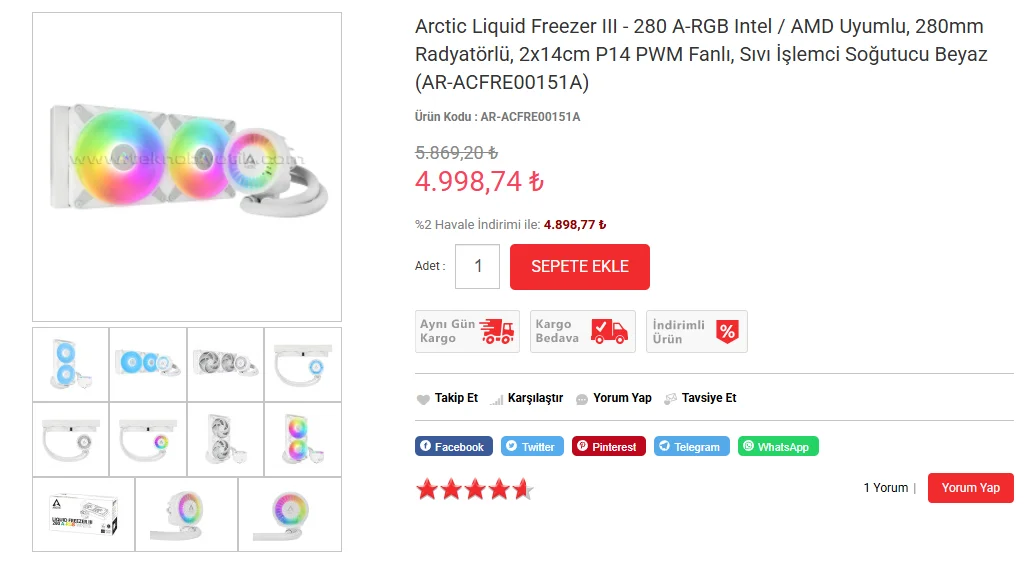The width and height of the screenshot is (1024, 565).
Task: Open the 1 Yorum reviews link
Action: [x=885, y=488]
